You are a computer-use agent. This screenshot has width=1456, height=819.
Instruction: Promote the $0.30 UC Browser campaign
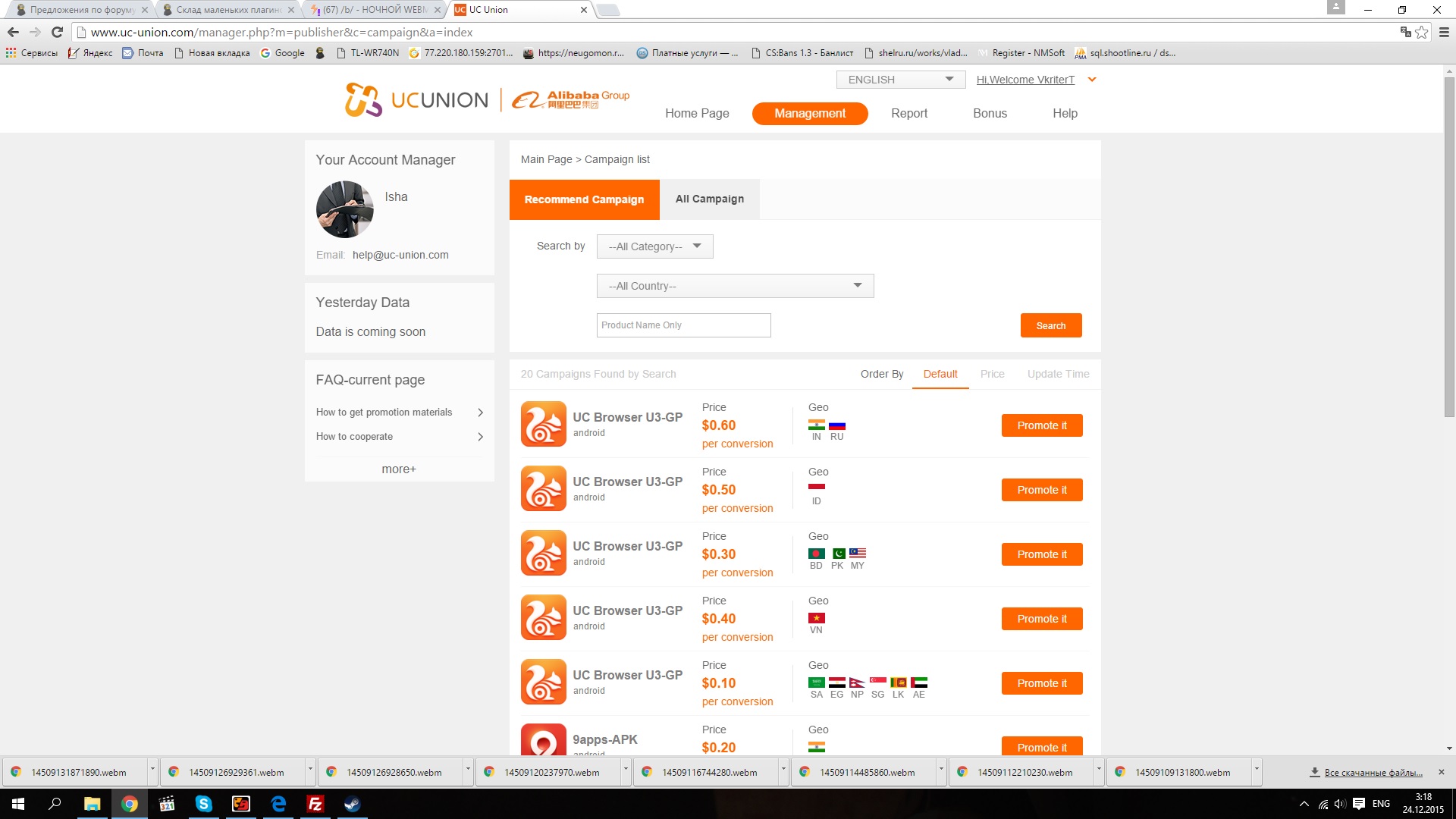pyautogui.click(x=1042, y=554)
